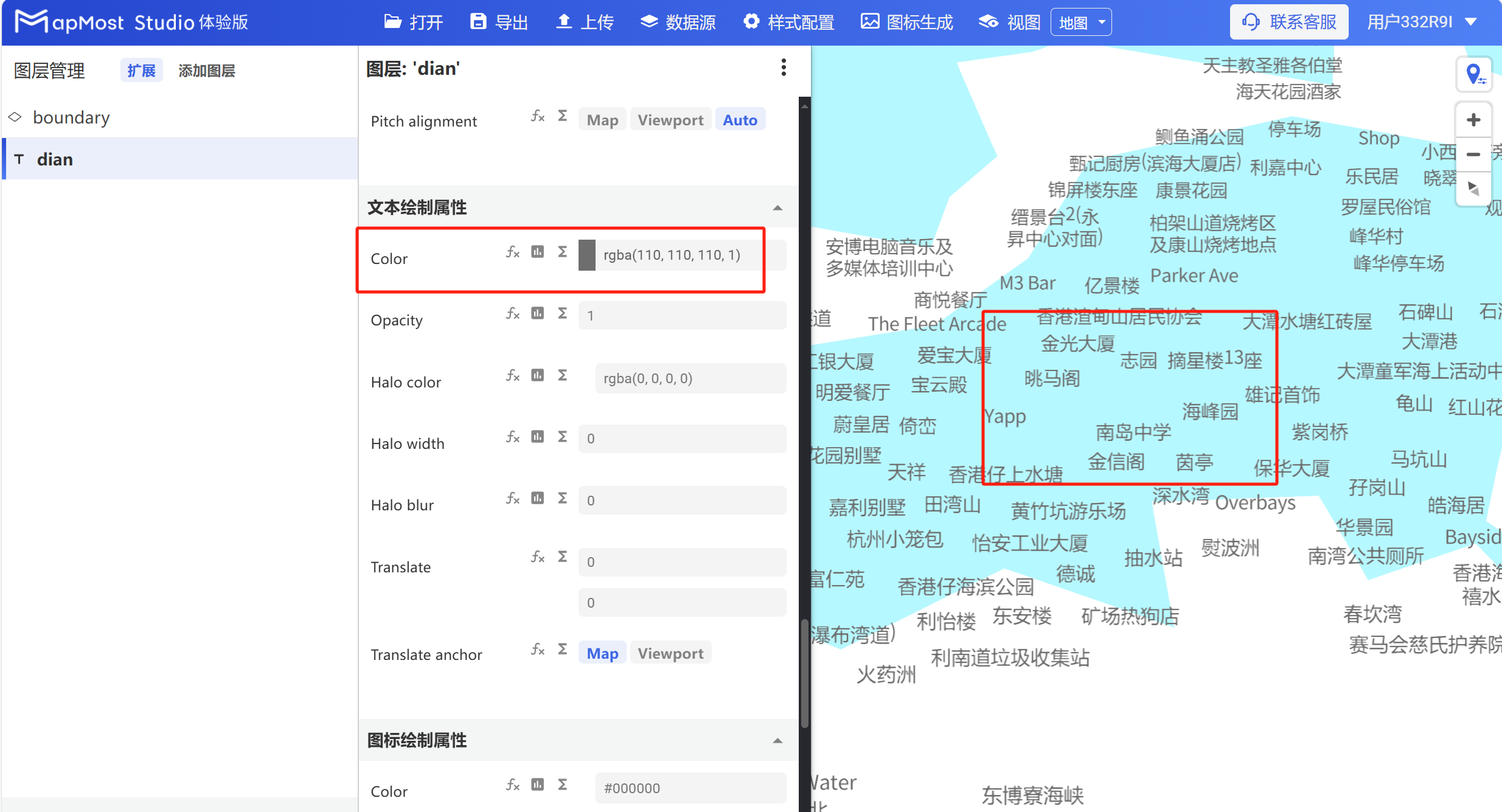This screenshot has width=1502, height=812.
Task: Enable Viewport for Translate anchor
Action: (x=670, y=653)
